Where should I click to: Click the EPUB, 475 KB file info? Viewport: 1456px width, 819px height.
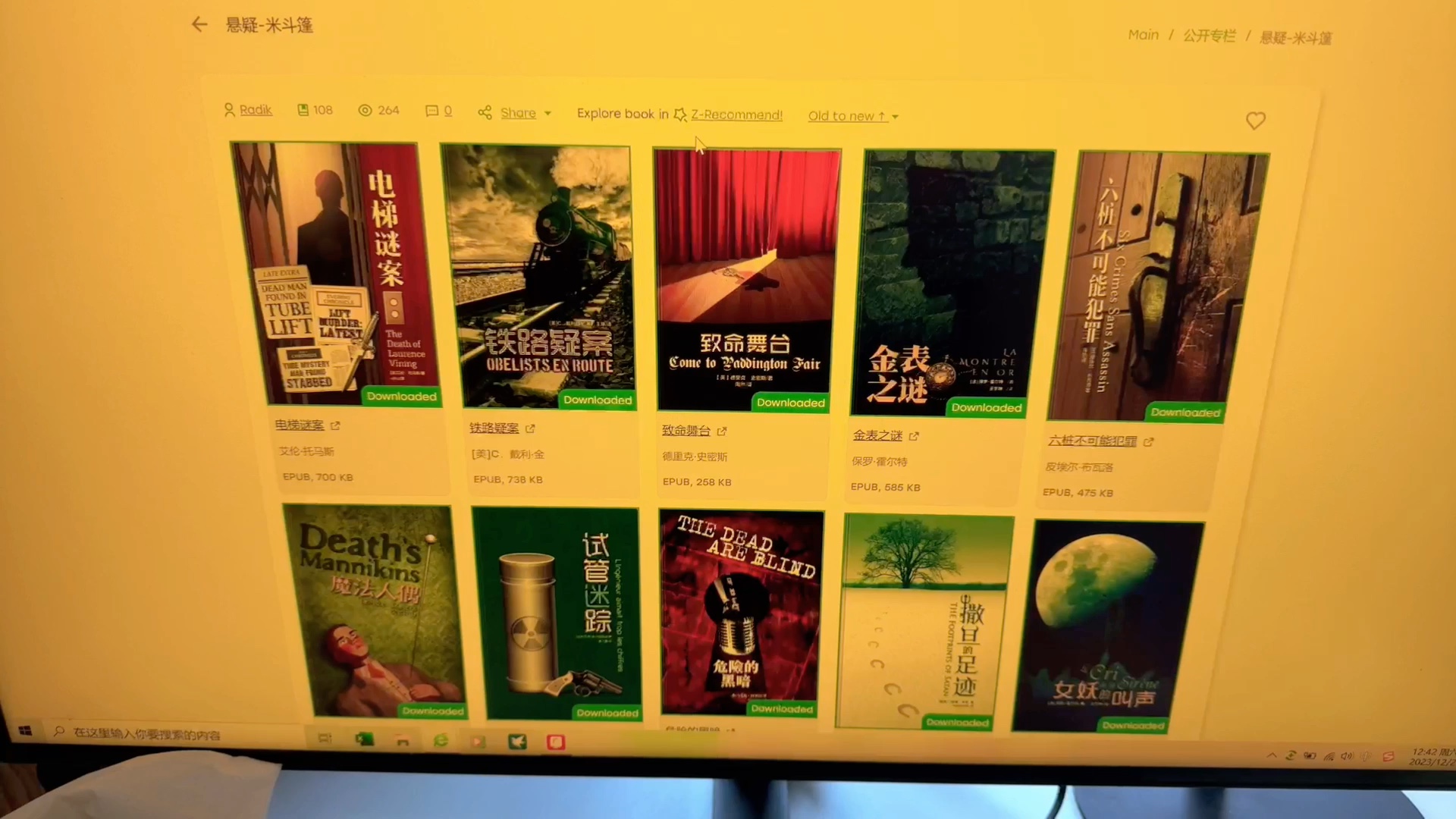1078,493
